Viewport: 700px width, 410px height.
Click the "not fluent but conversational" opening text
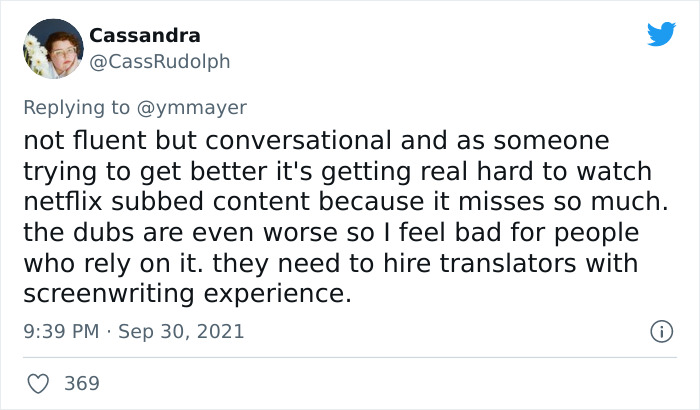[x=208, y=140]
